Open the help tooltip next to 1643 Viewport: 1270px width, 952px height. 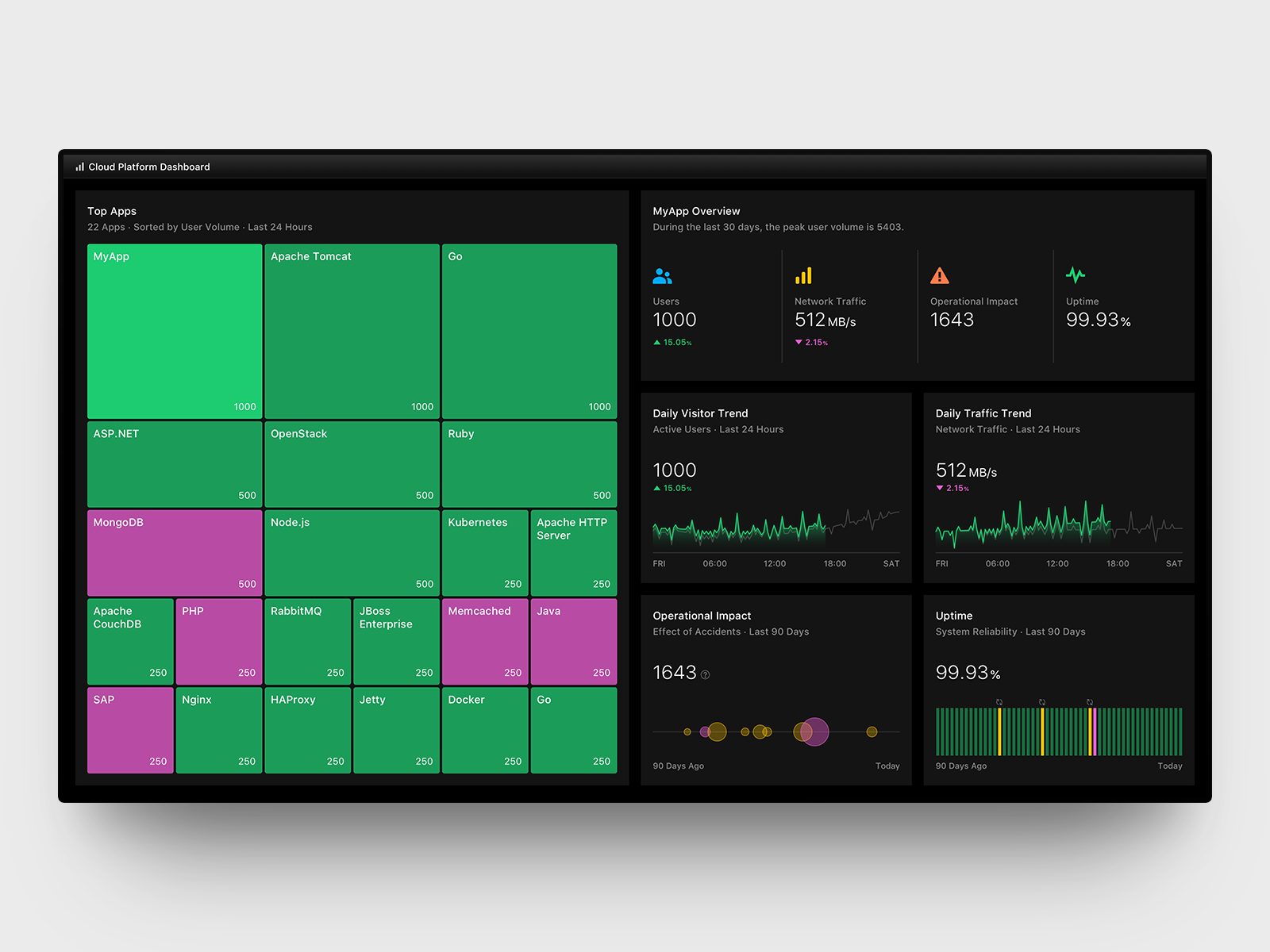705,674
